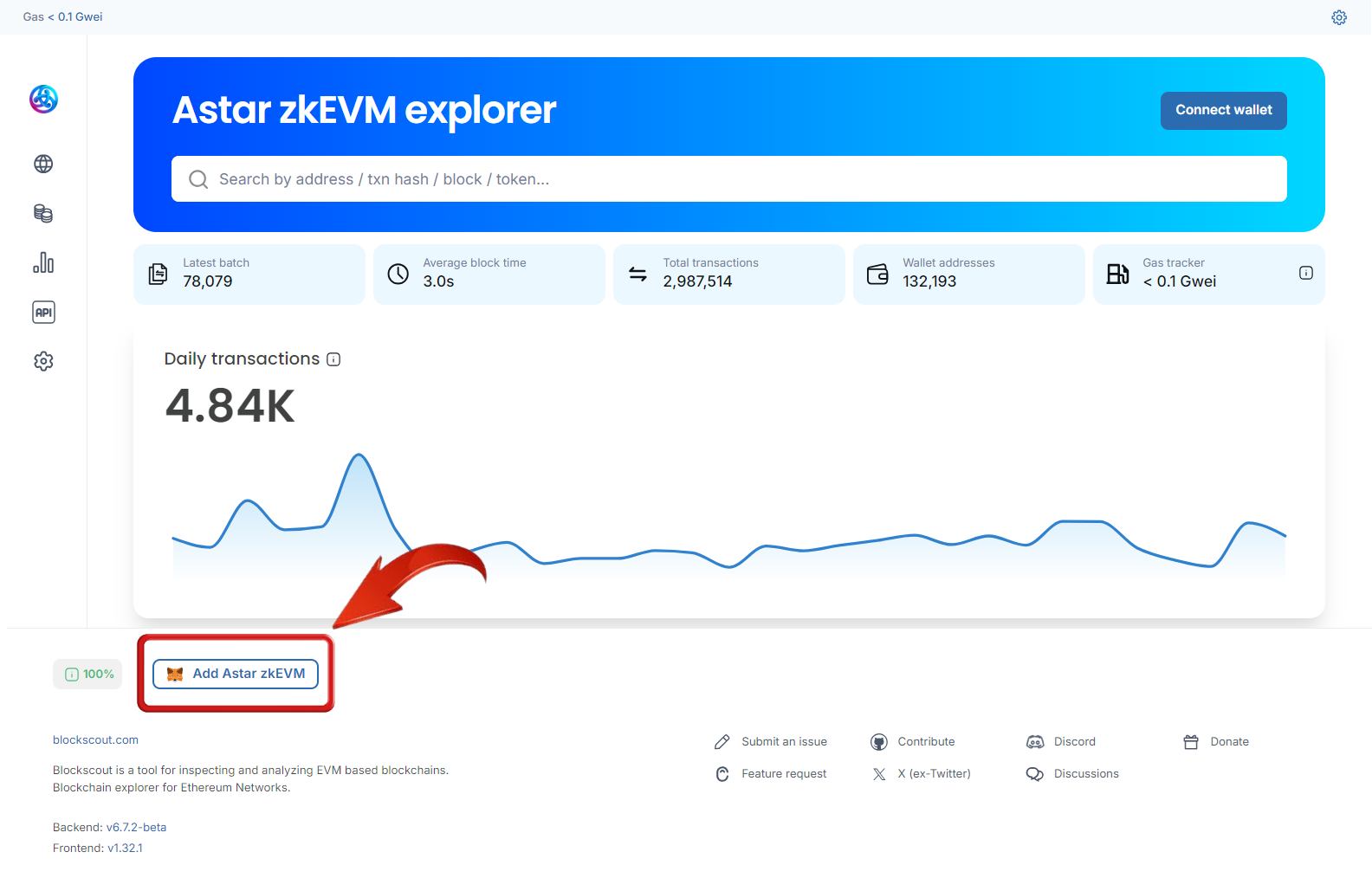1372x878 pixels.
Task: Click the 100% indexing status badge
Action: [x=87, y=674]
